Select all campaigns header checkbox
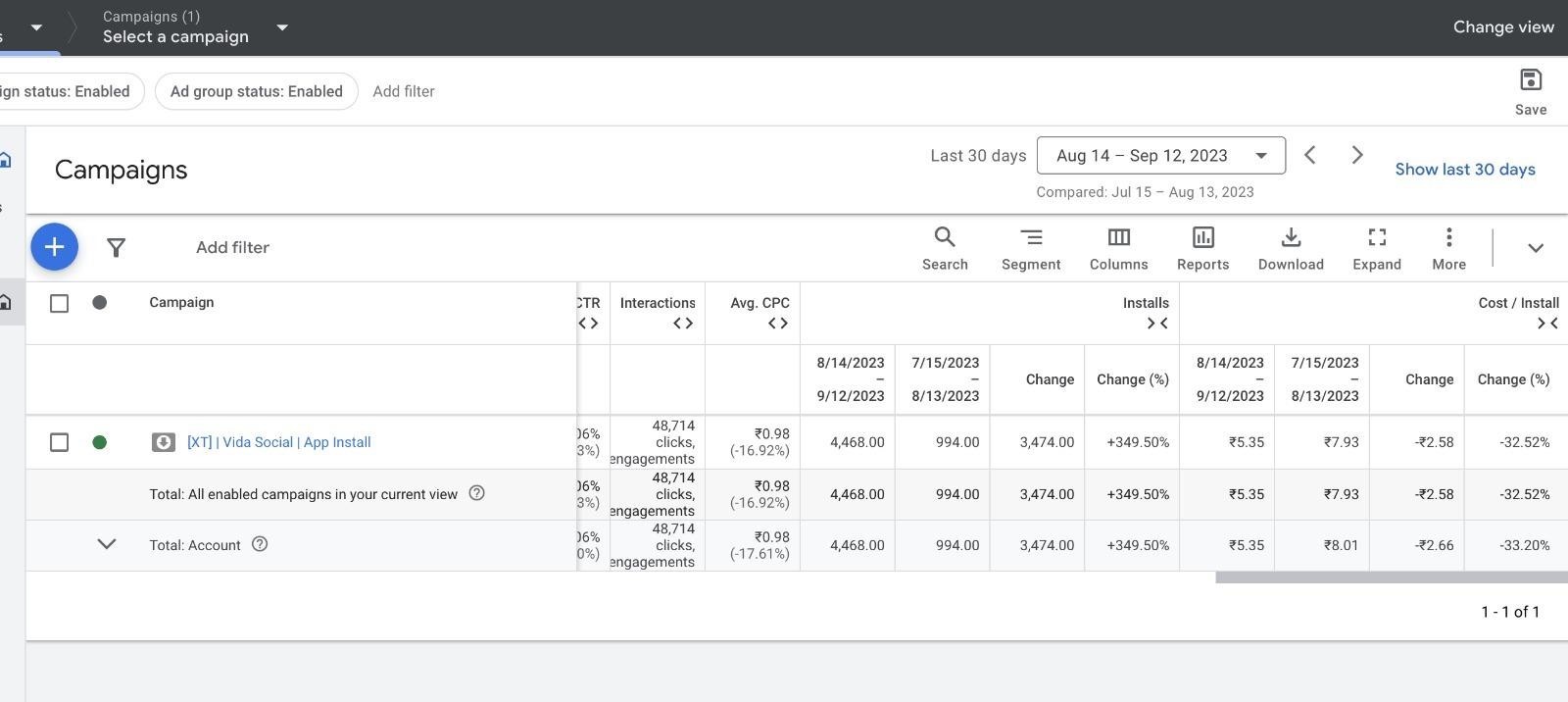The image size is (1568, 702). click(x=60, y=304)
